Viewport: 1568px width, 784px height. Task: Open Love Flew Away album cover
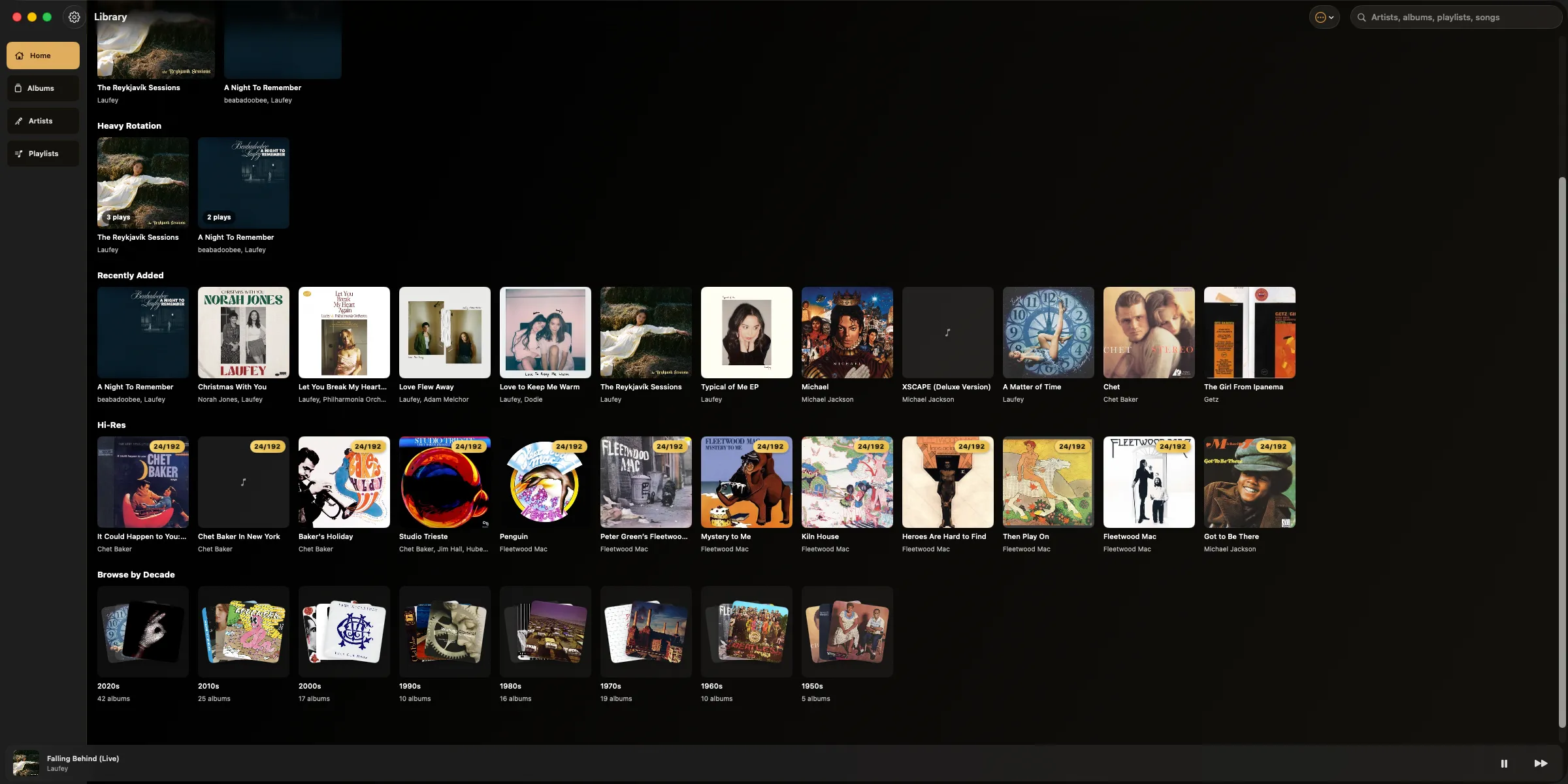coord(445,333)
